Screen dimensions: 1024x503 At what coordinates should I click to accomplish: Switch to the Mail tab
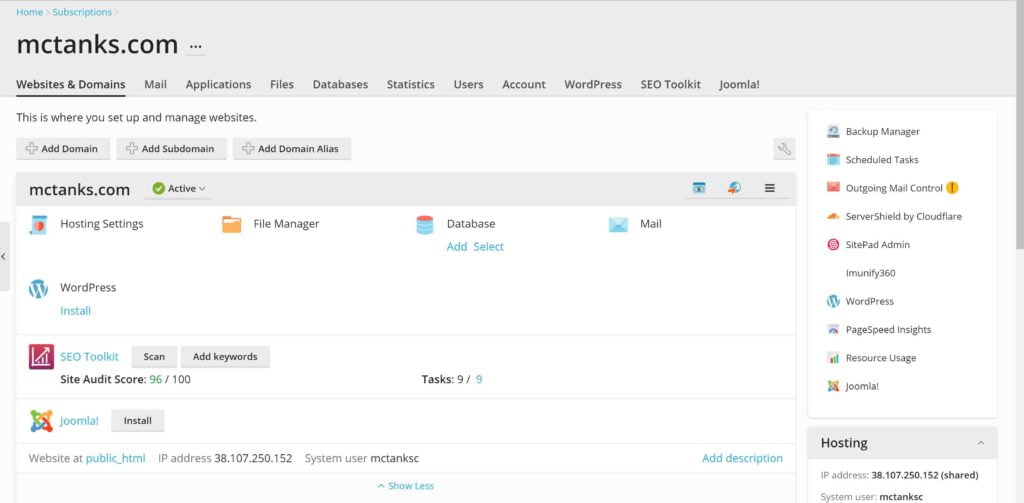(x=155, y=84)
